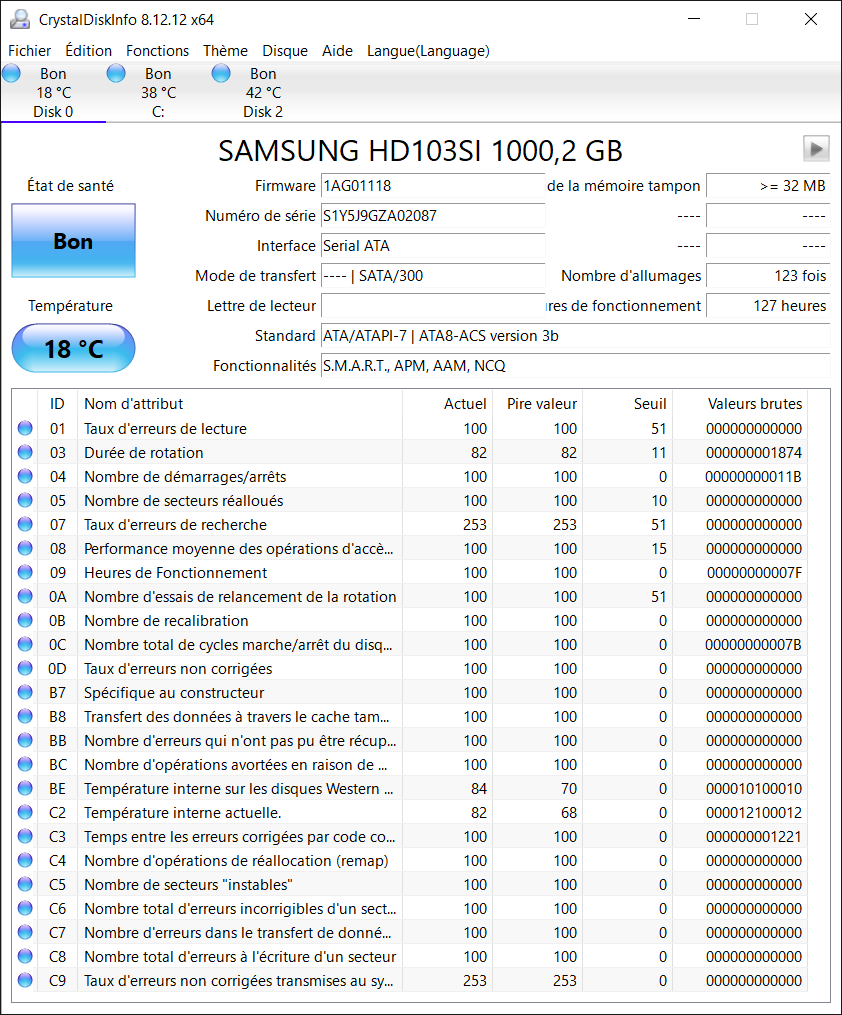Click the buffer size field >= 32 MB

coord(768,186)
